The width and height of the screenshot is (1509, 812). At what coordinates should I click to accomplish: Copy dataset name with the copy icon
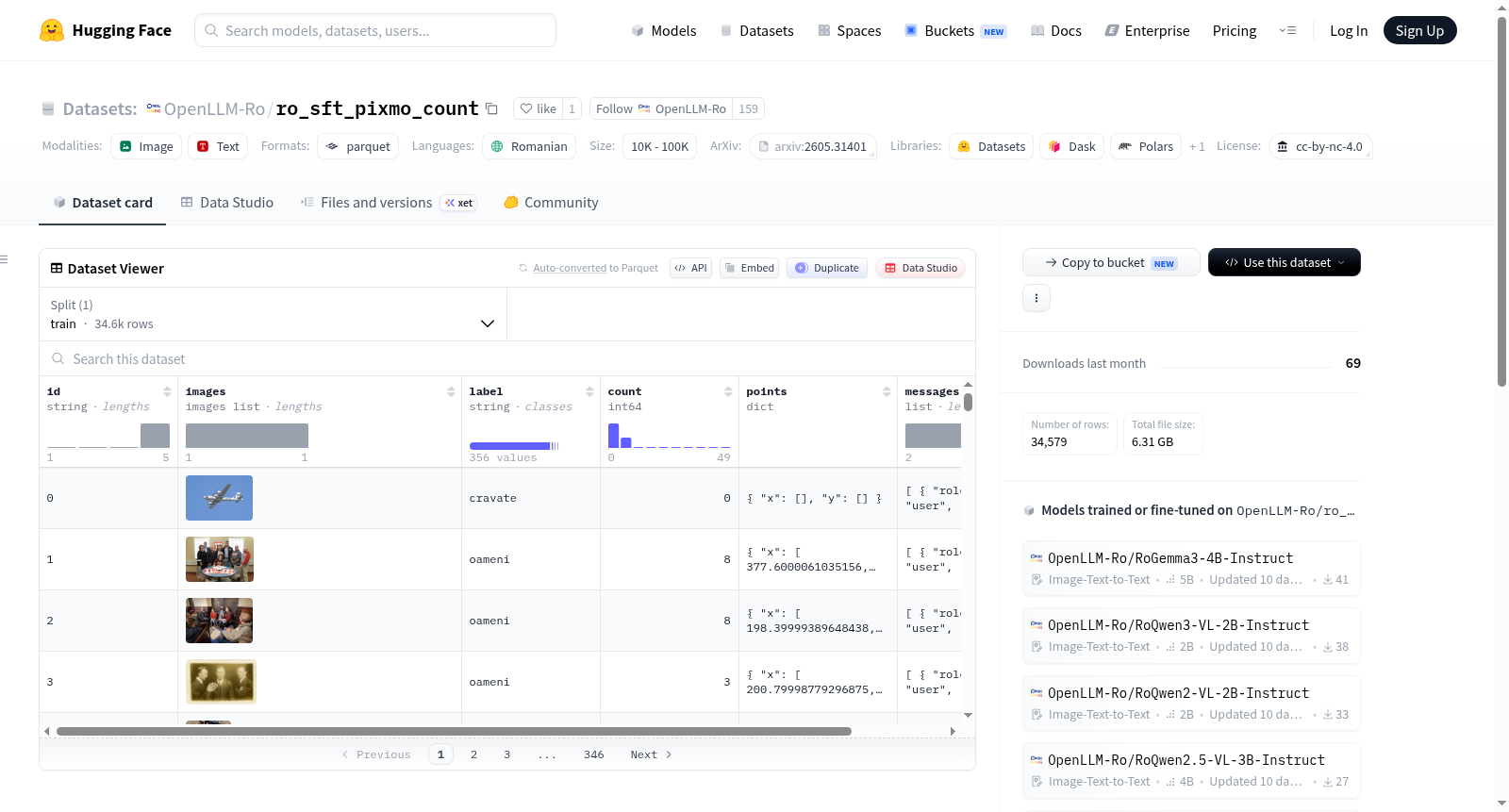click(491, 108)
